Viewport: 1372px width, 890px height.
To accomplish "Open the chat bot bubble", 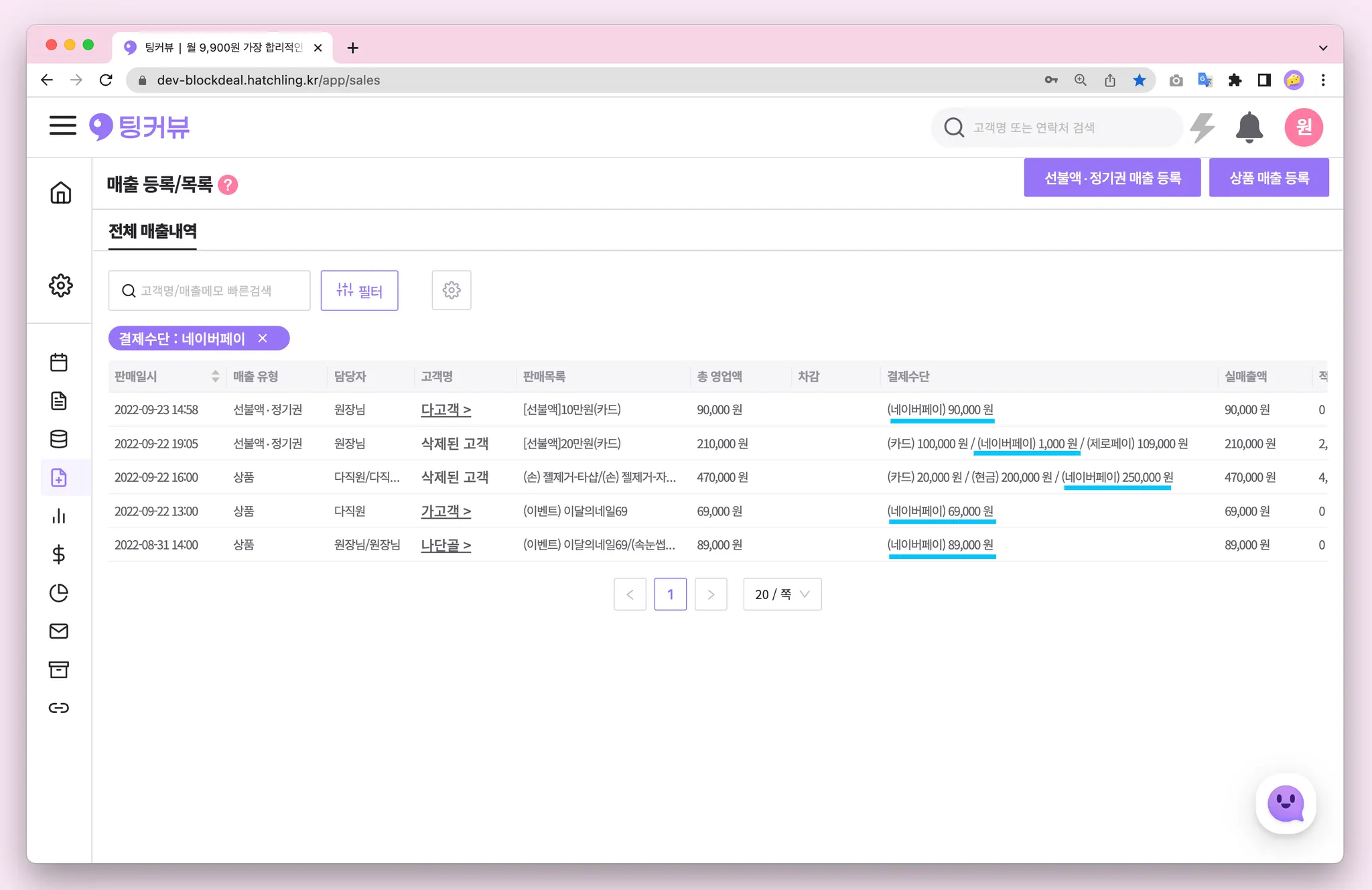I will 1285,803.
